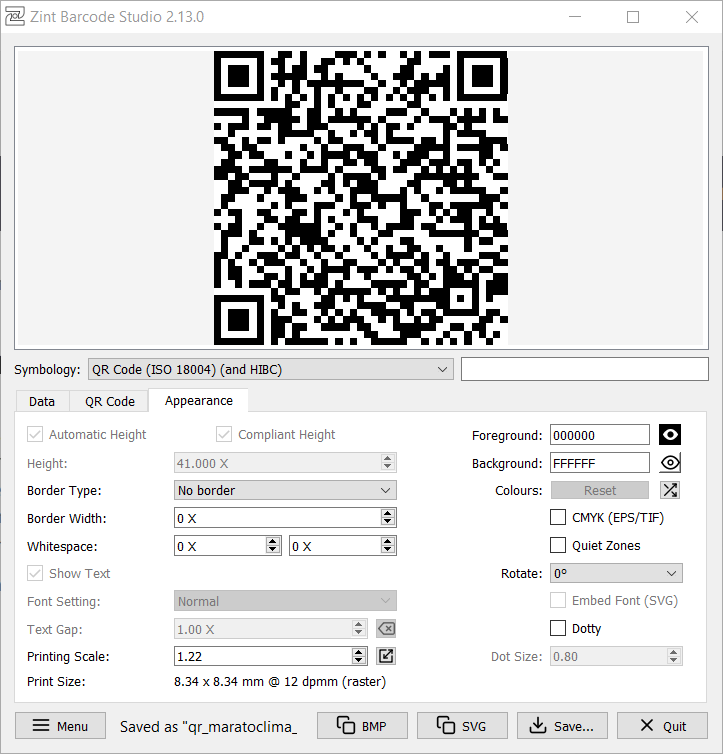
Task: Switch to the Data tab
Action: click(x=42, y=401)
